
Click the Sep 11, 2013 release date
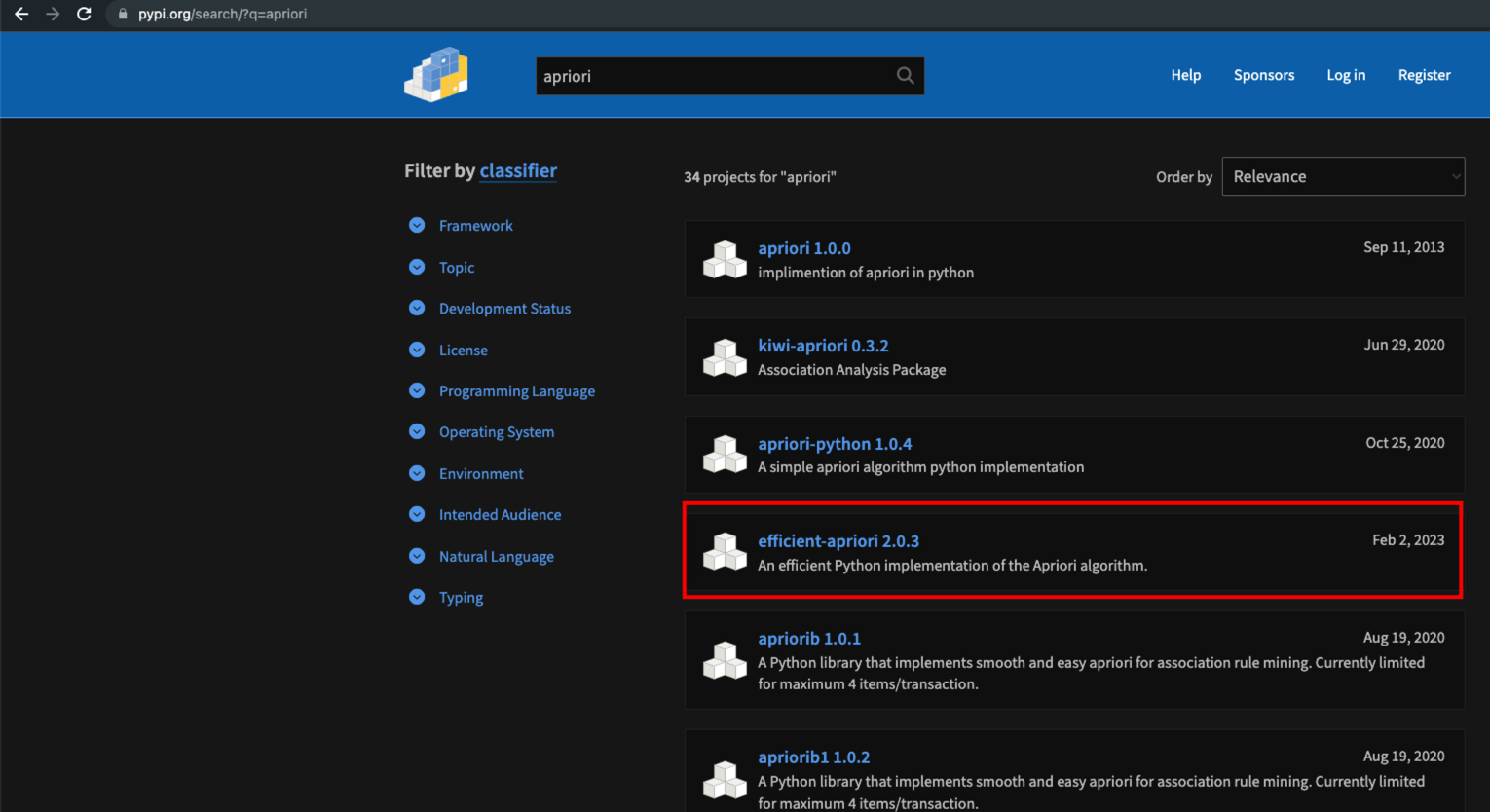[x=1403, y=247]
